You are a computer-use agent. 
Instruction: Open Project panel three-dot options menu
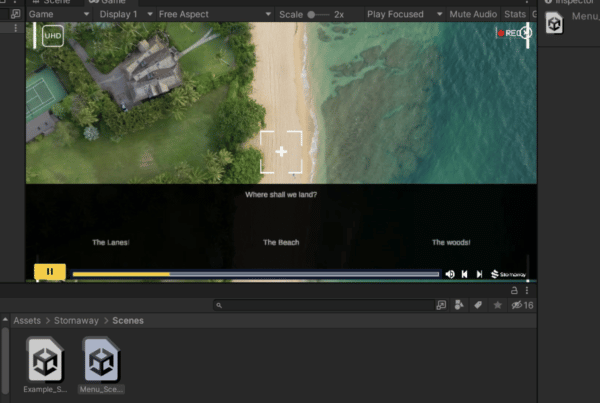click(527, 290)
